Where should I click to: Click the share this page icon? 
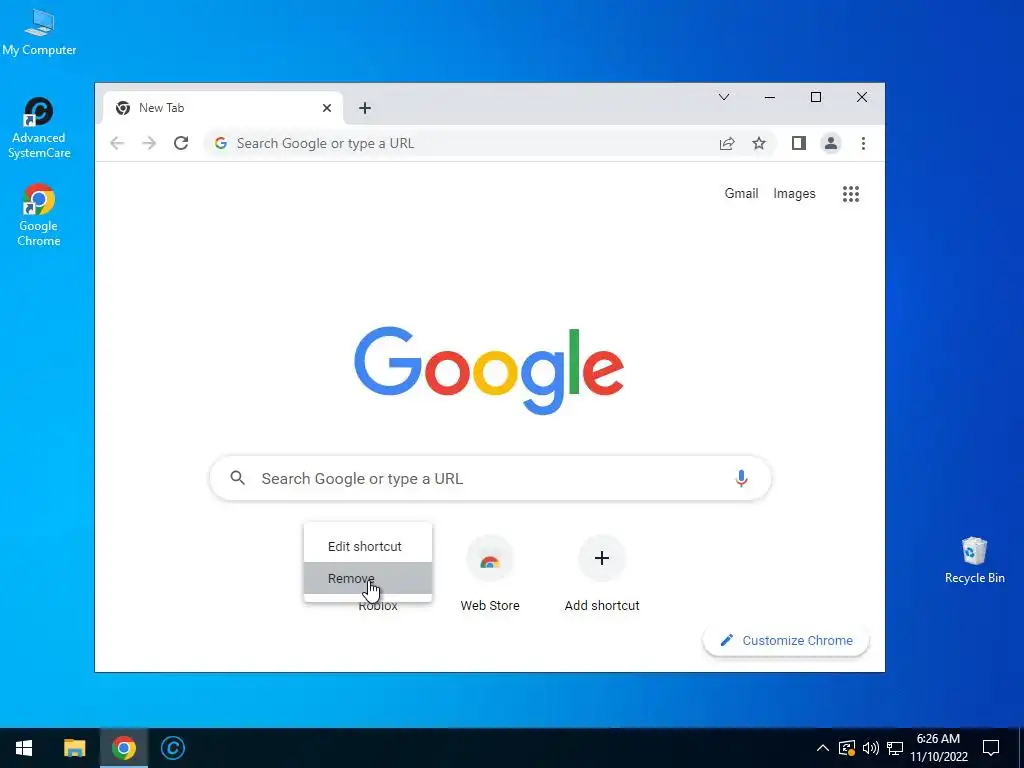point(727,143)
